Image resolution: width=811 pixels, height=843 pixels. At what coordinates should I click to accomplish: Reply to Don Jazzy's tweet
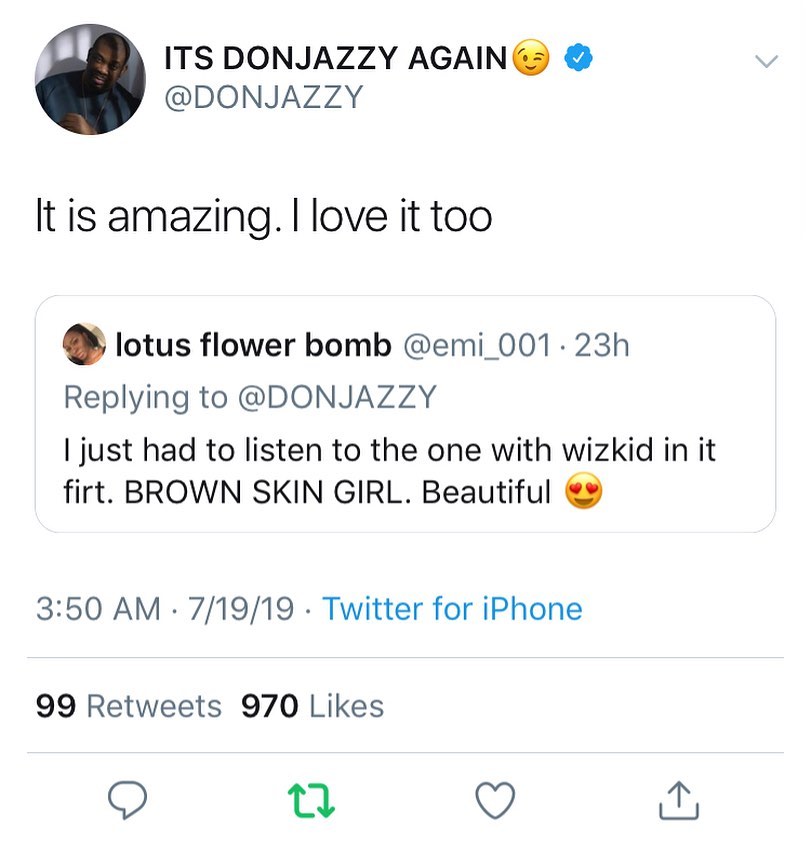point(127,799)
